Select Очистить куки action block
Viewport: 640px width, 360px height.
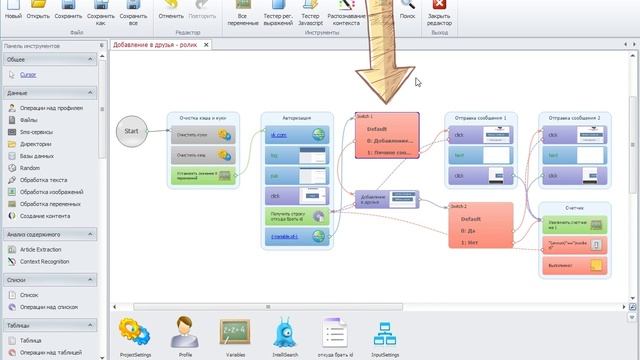[x=203, y=135]
